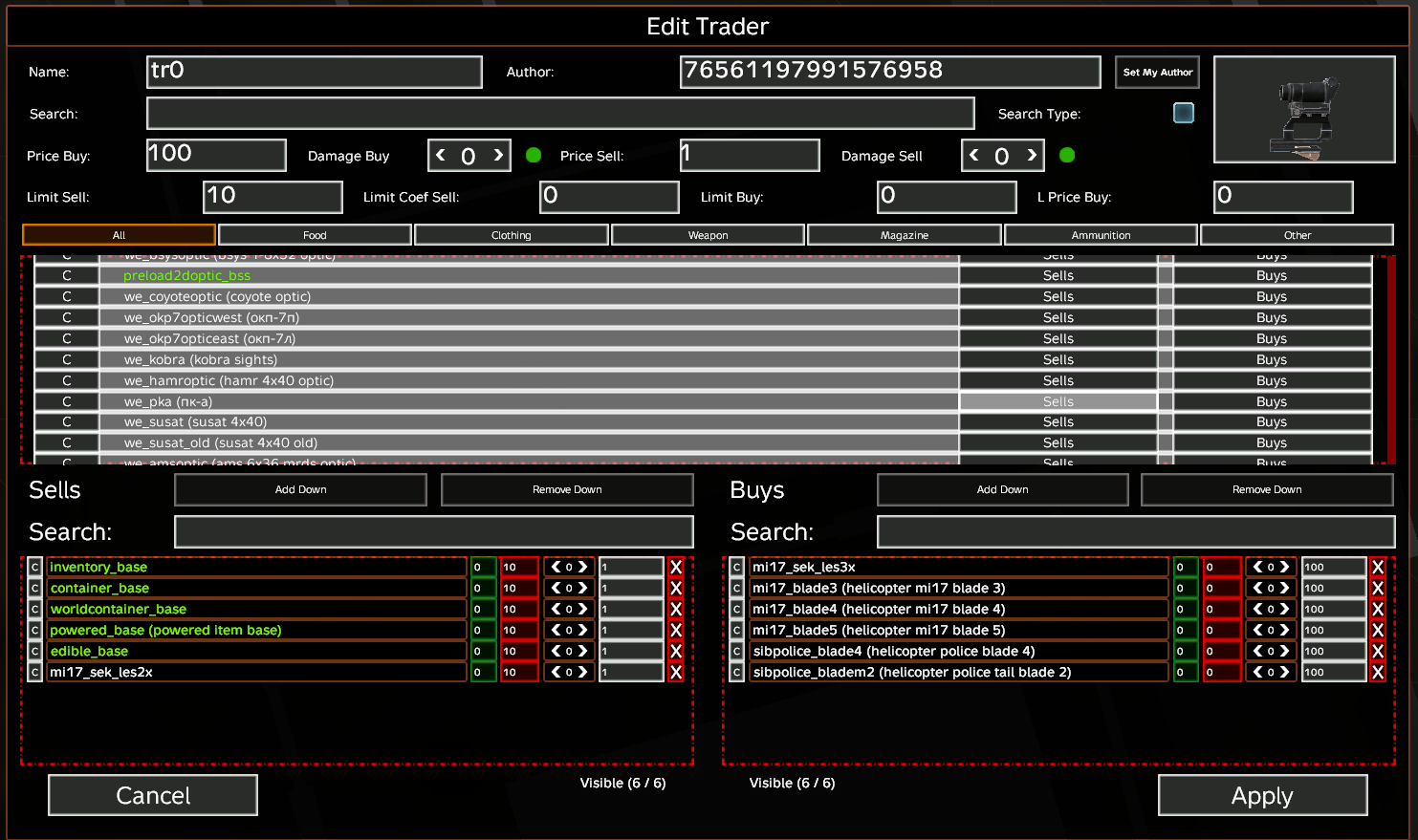Click the C icon beside edible_base
The width and height of the screenshot is (1418, 840).
click(35, 651)
